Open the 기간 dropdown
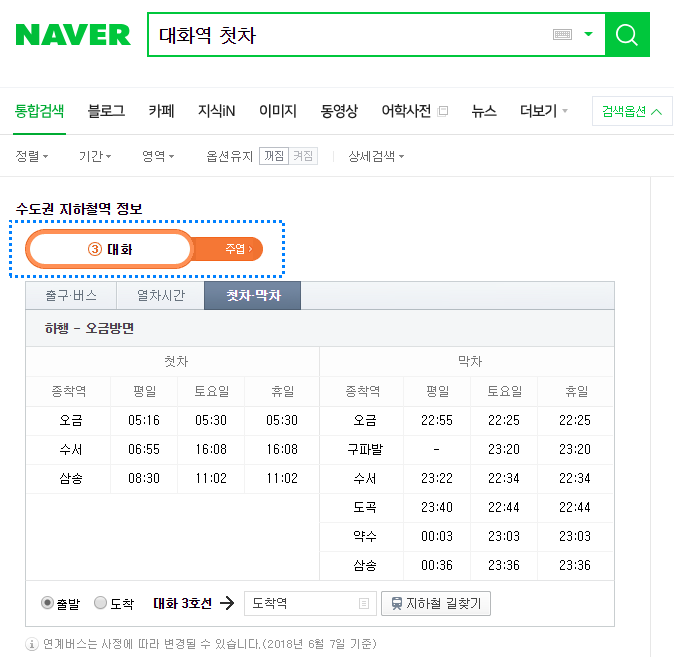This screenshot has height=657, width=674. coord(95,156)
